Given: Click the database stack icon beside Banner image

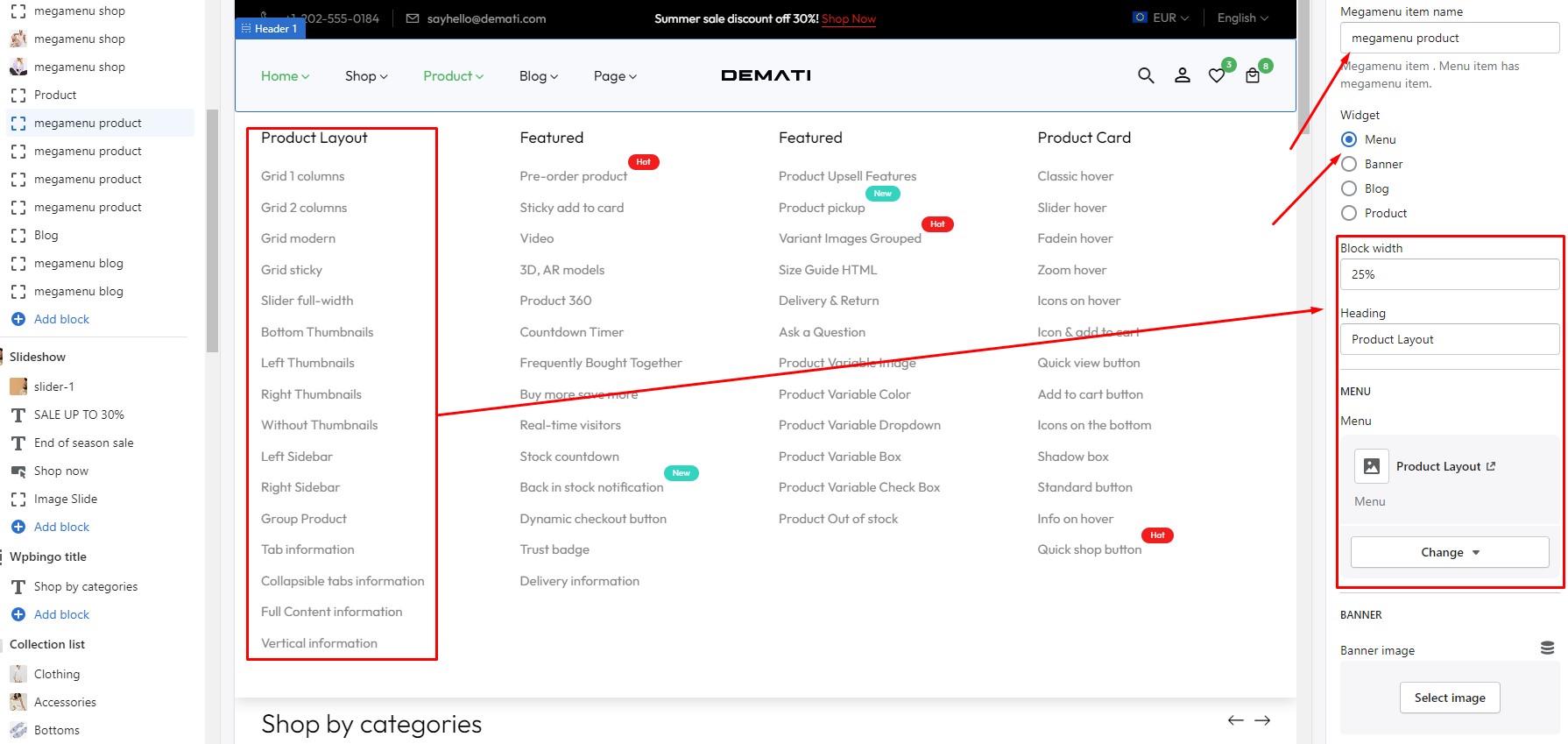Looking at the screenshot, I should pos(1547,648).
